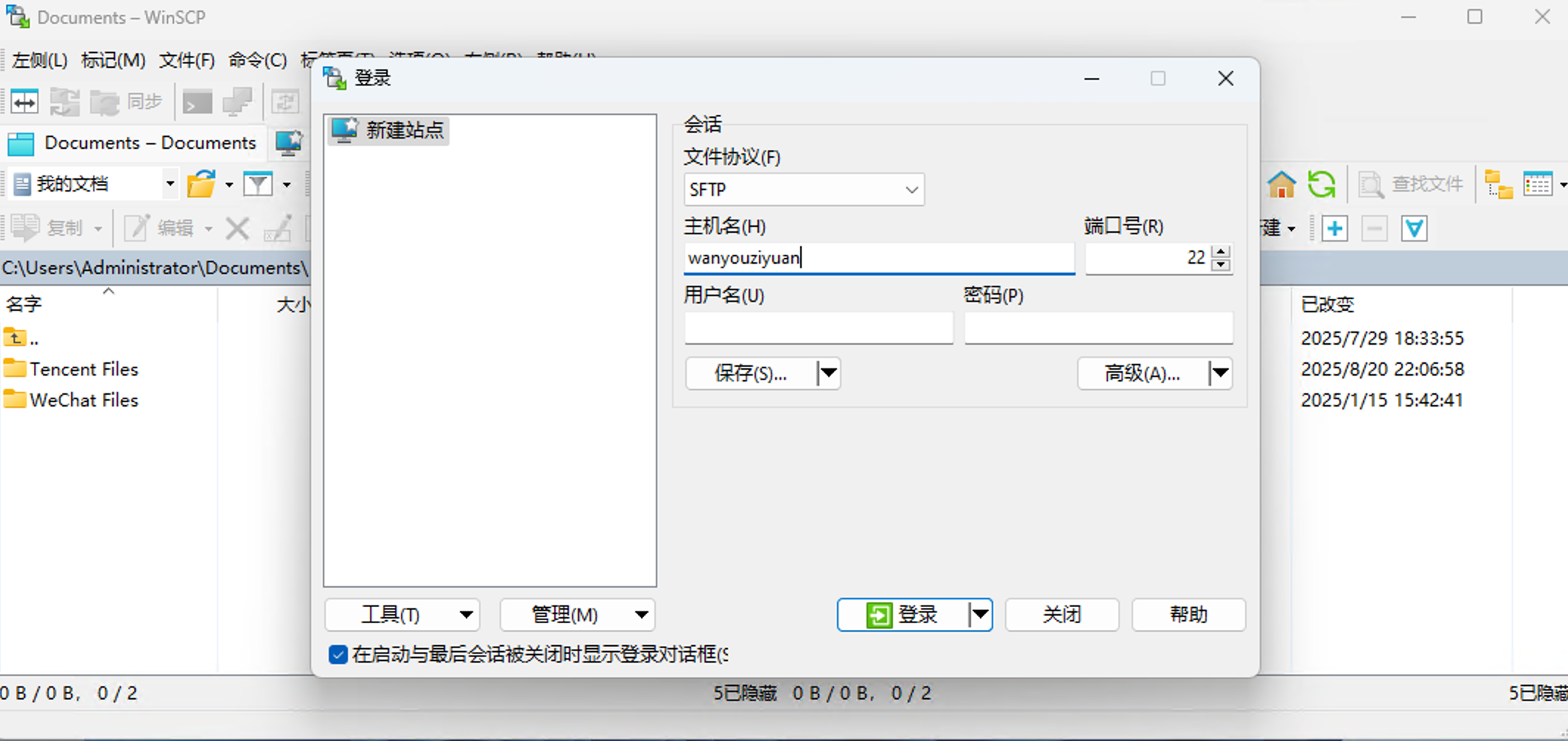Screen dimensions: 1568x741
Task: Open the 标记(M) menu
Action: coord(113,60)
